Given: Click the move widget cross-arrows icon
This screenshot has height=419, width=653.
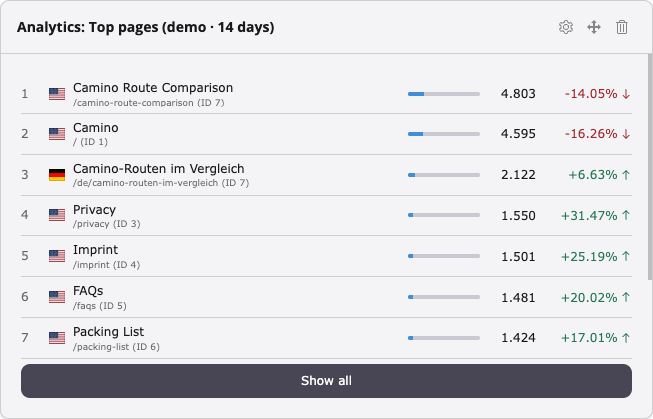Looking at the screenshot, I should [594, 27].
